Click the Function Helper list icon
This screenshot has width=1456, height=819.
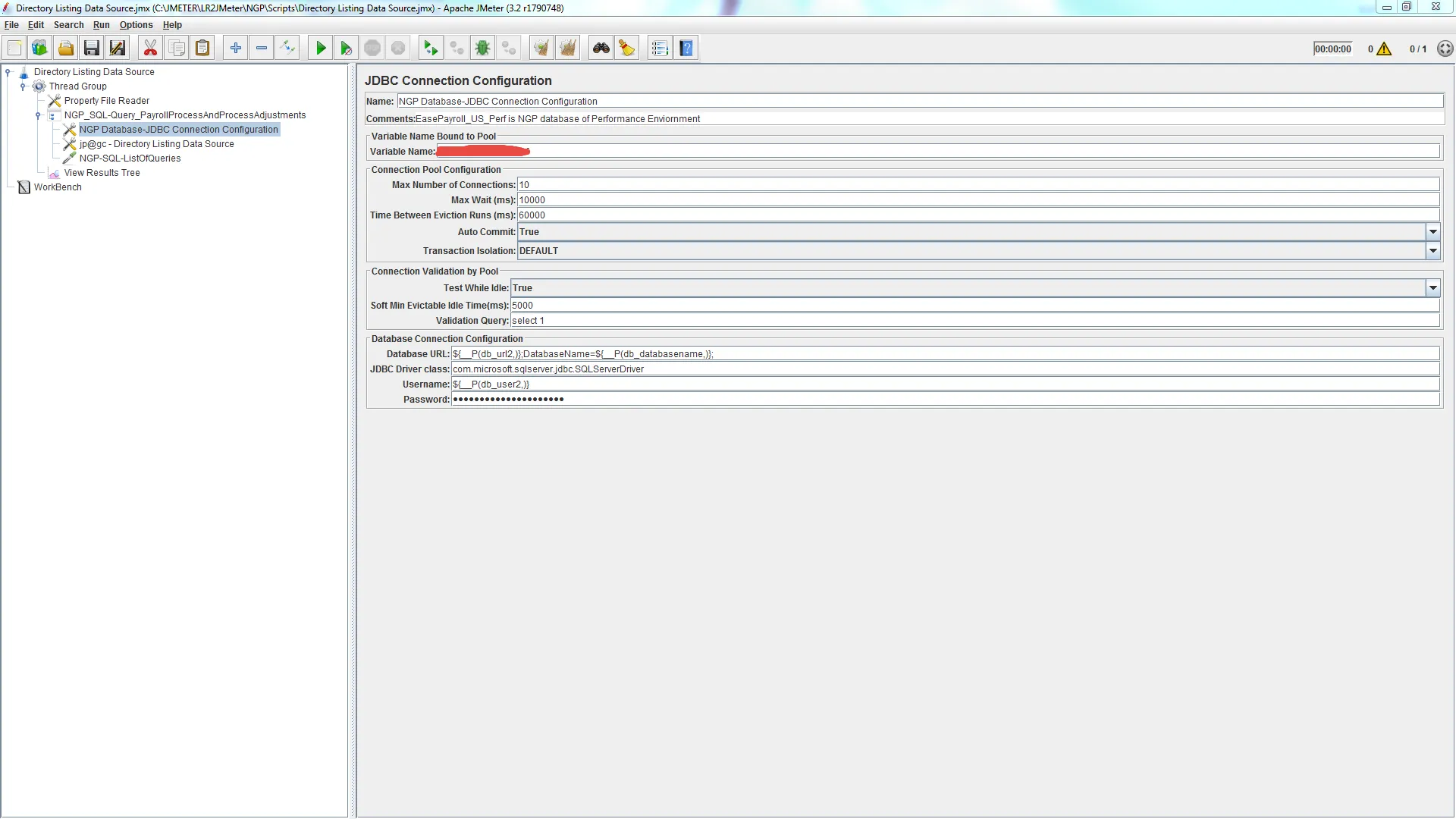click(660, 49)
